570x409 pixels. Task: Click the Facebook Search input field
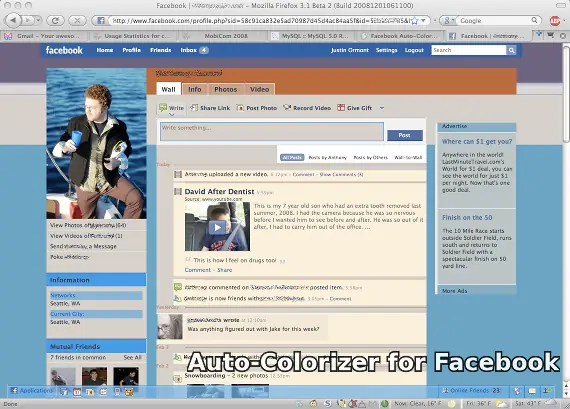(x=469, y=50)
